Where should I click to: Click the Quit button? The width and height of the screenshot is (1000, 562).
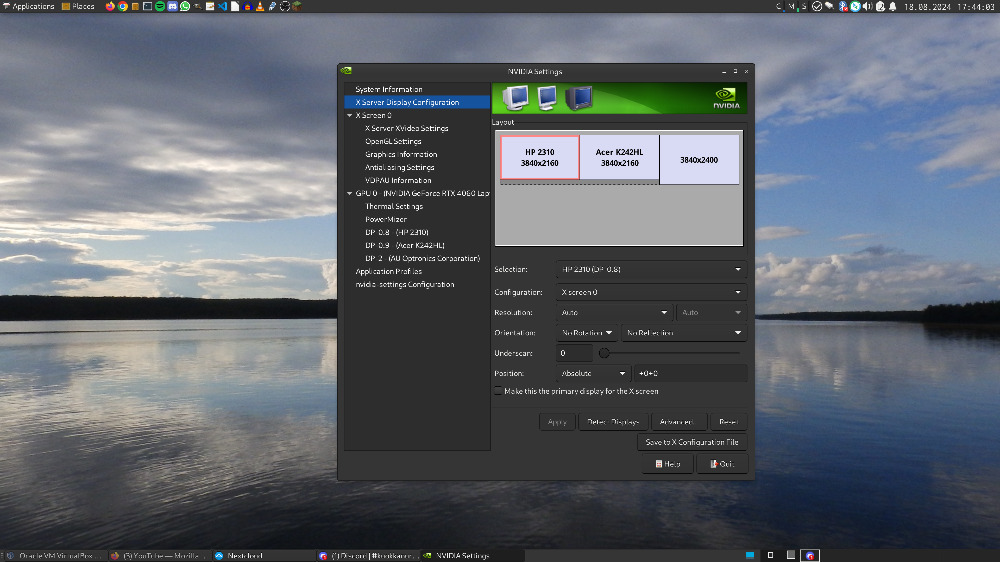[x=722, y=464]
